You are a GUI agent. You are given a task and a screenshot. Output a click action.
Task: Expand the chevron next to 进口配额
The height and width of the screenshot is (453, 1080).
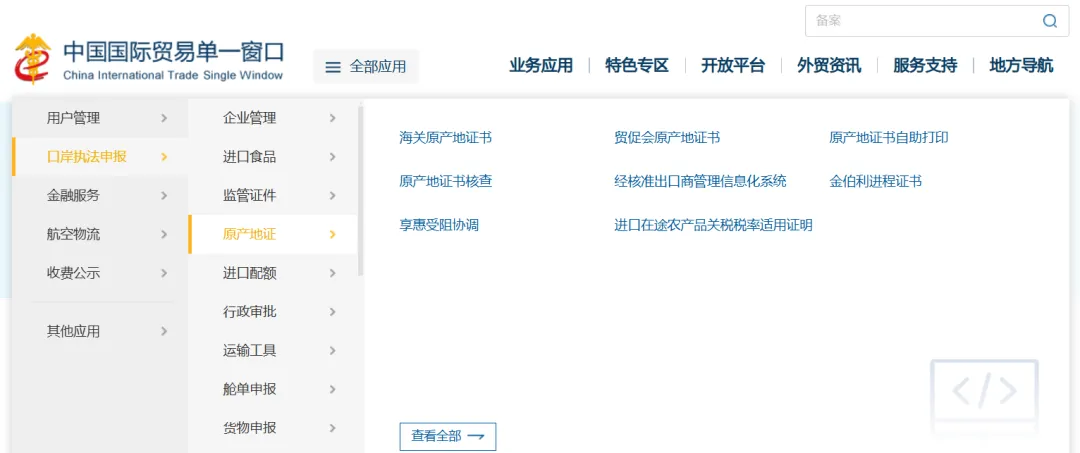point(333,273)
